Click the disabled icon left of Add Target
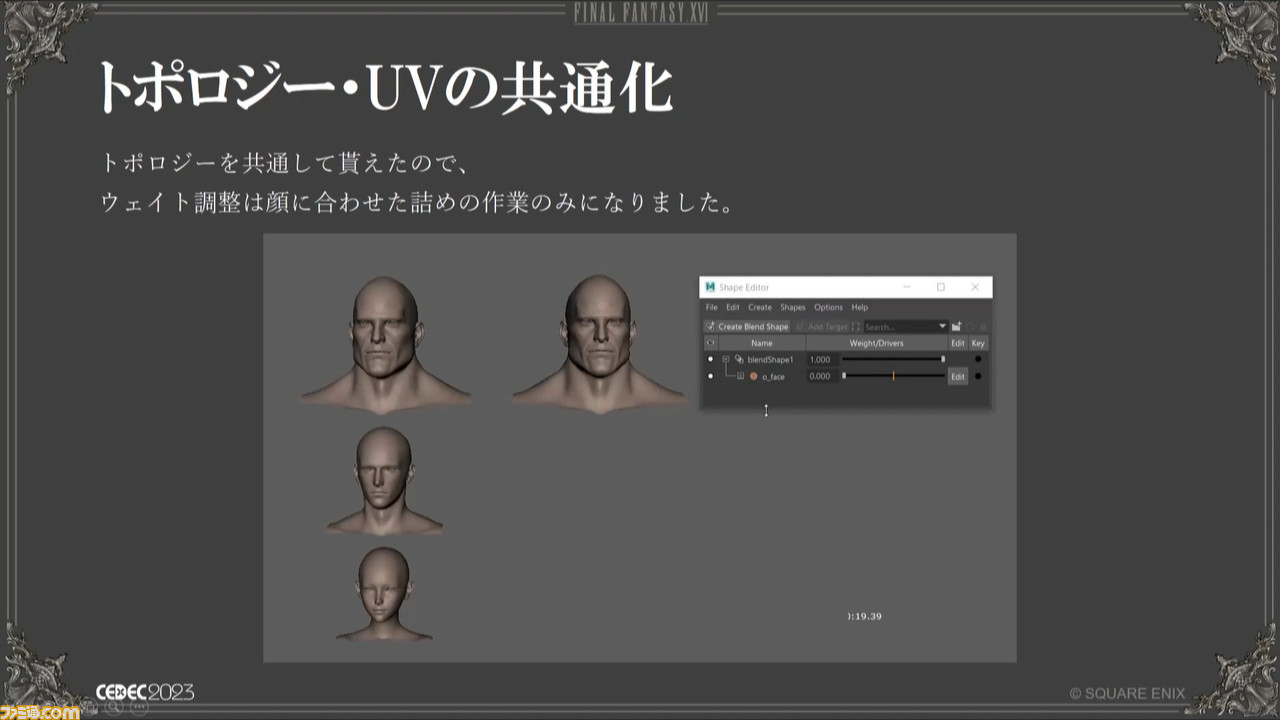Viewport: 1280px width, 720px height. 800,326
